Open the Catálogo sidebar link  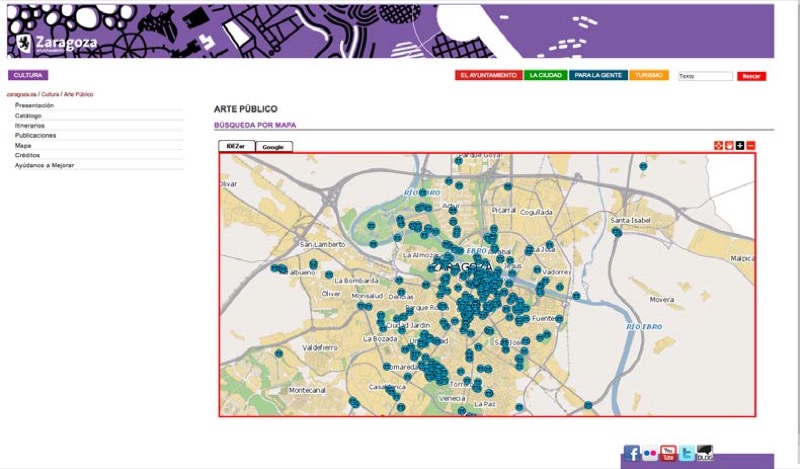pyautogui.click(x=28, y=115)
